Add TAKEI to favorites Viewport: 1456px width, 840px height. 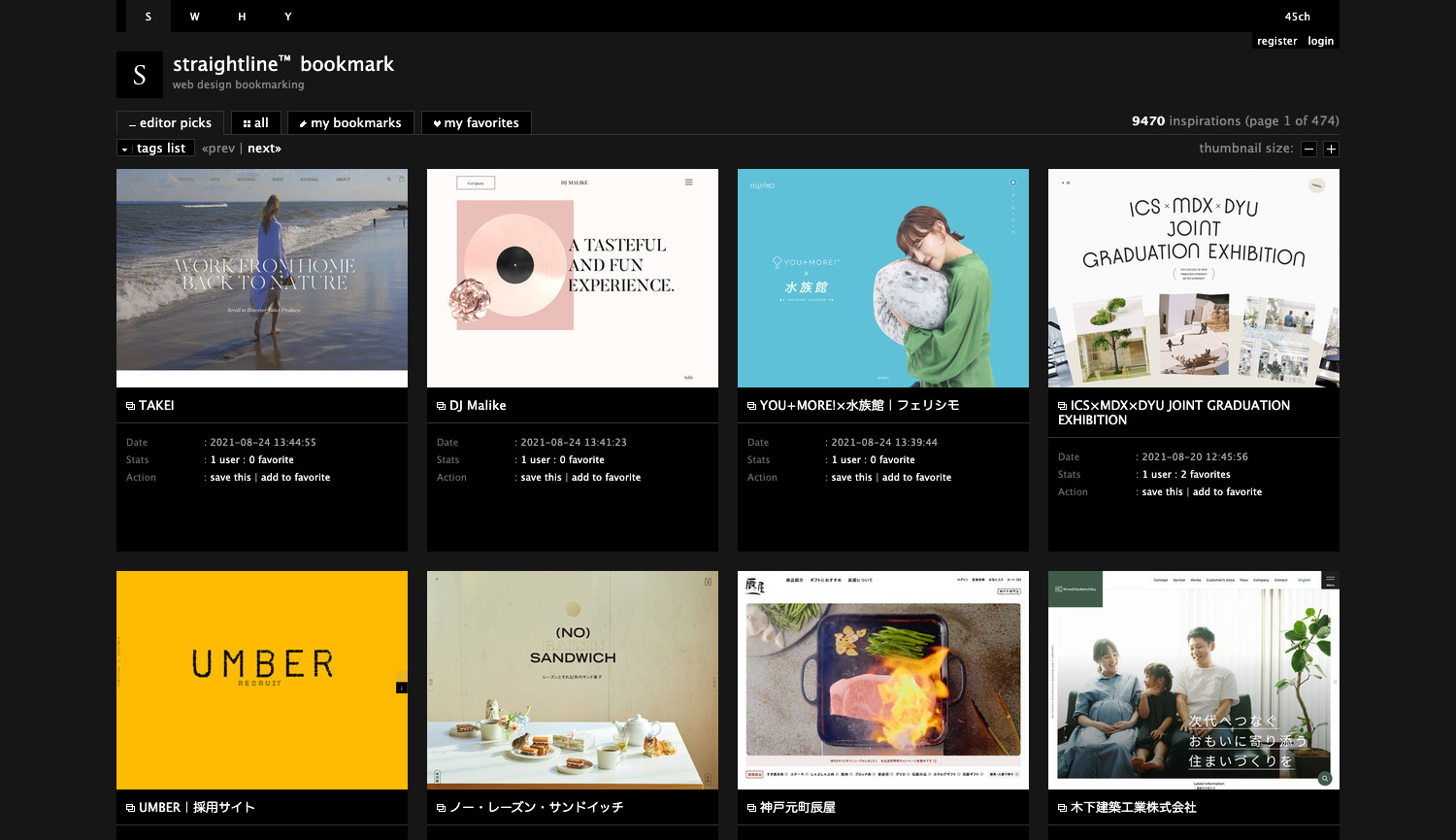pos(295,478)
